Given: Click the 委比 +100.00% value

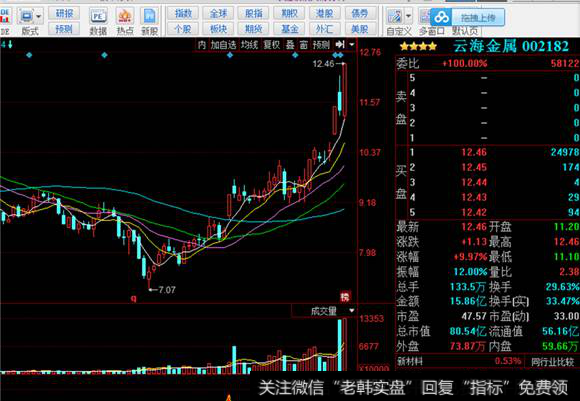Looking at the screenshot, I should (x=465, y=64).
